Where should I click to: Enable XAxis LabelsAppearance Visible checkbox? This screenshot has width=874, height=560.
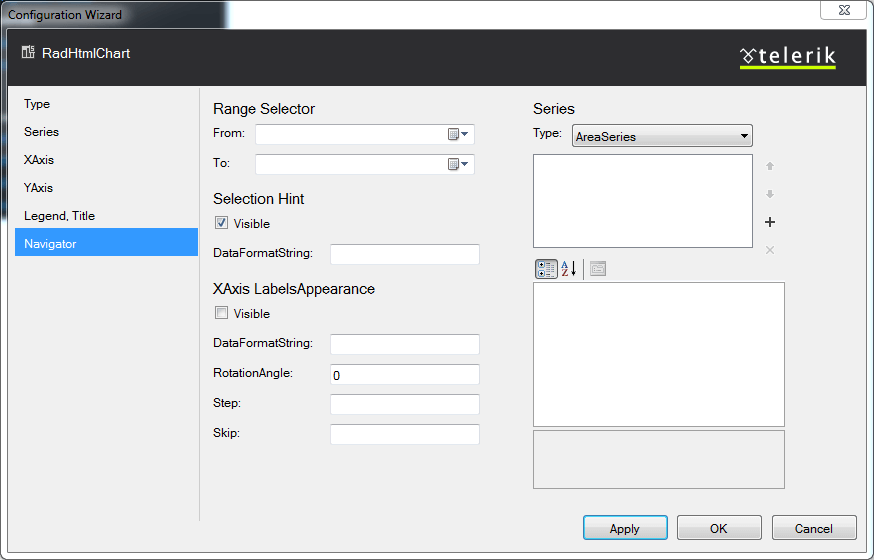tap(221, 313)
